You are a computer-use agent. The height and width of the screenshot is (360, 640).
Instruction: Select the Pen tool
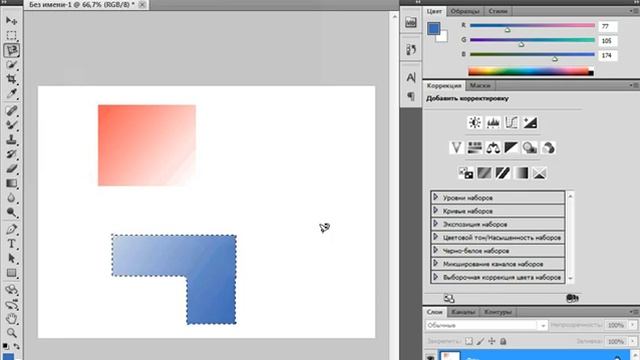11,229
